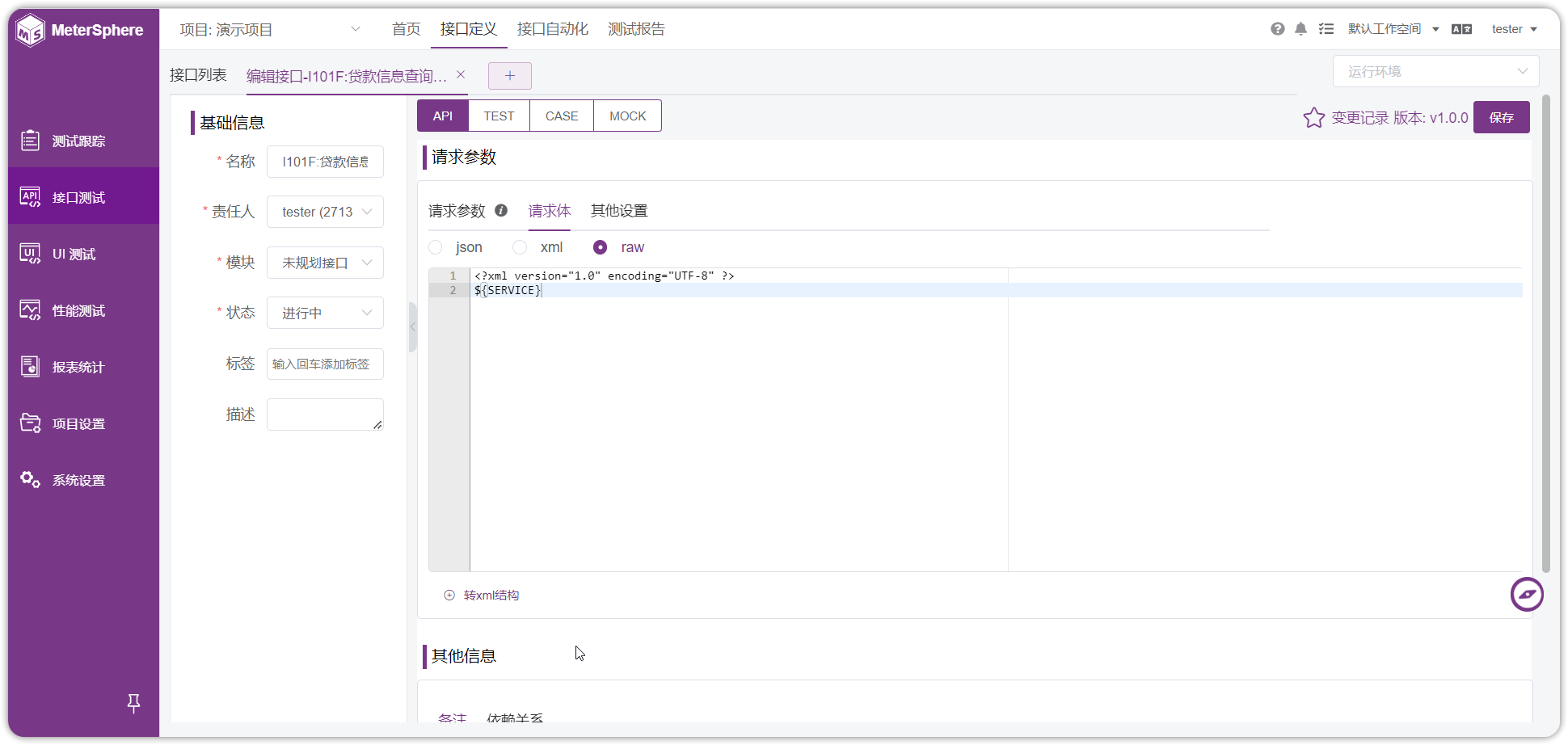Open the 性能测试 sidebar icon
Image resolution: width=1568 pixels, height=745 pixels.
coord(30,310)
